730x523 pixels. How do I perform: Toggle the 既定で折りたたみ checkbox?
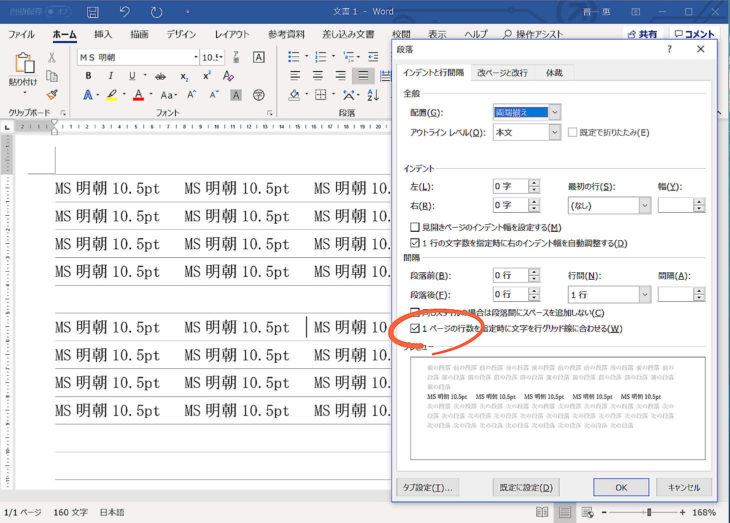pyautogui.click(x=573, y=132)
